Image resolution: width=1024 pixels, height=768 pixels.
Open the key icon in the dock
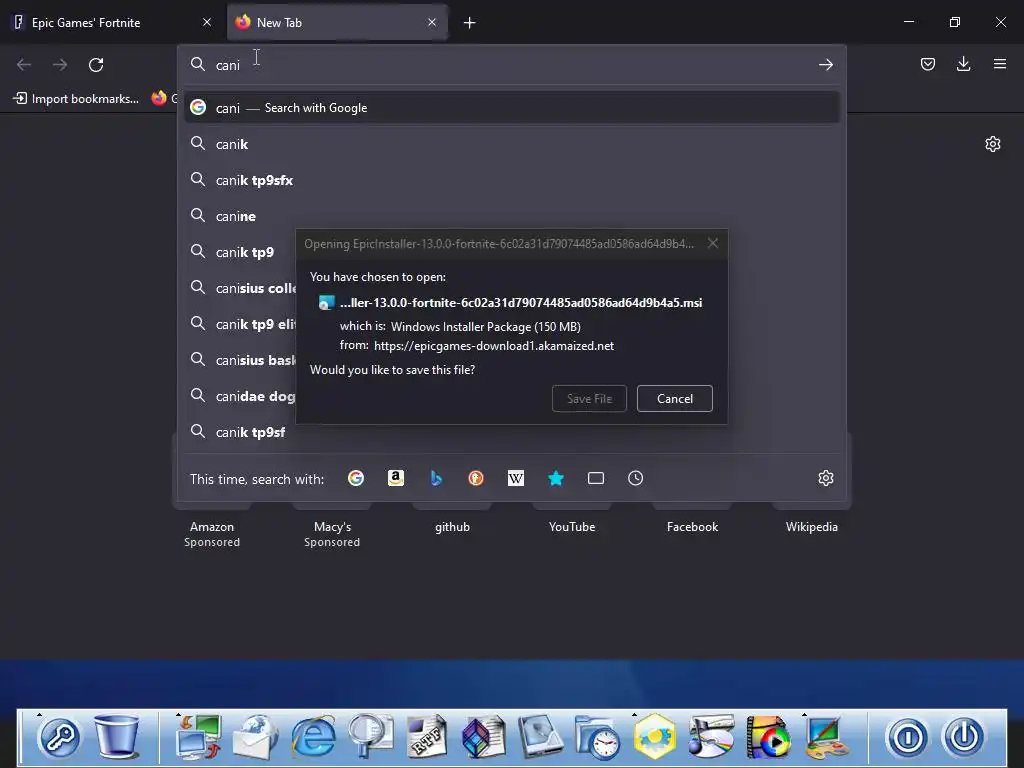tap(60, 737)
